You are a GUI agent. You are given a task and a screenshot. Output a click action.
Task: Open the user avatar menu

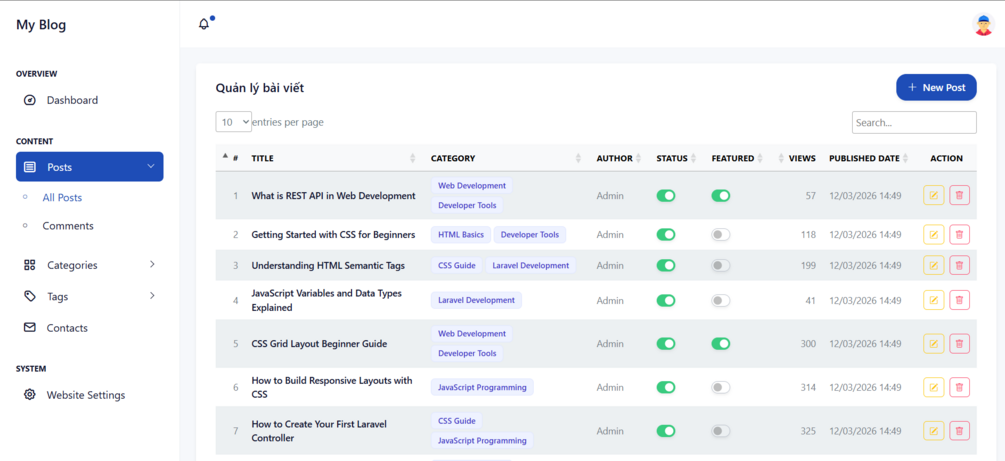982,25
